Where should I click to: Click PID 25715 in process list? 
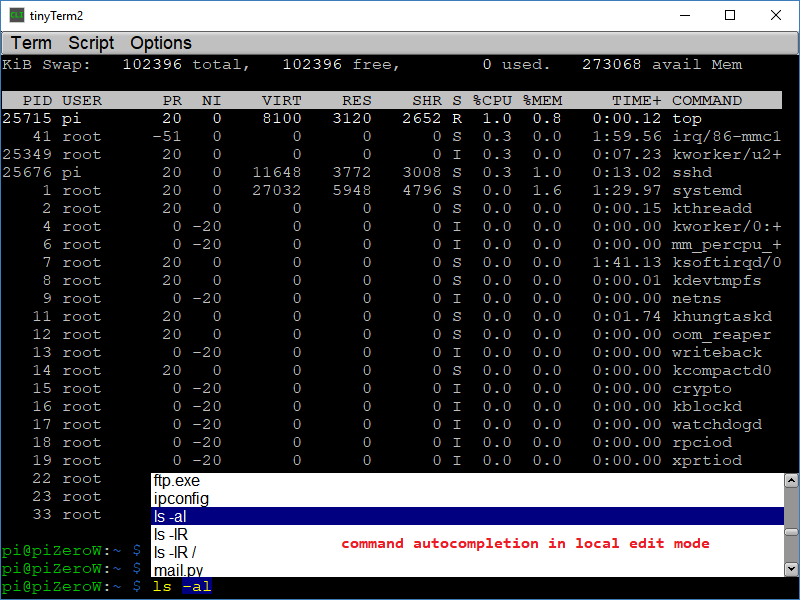tap(27, 118)
